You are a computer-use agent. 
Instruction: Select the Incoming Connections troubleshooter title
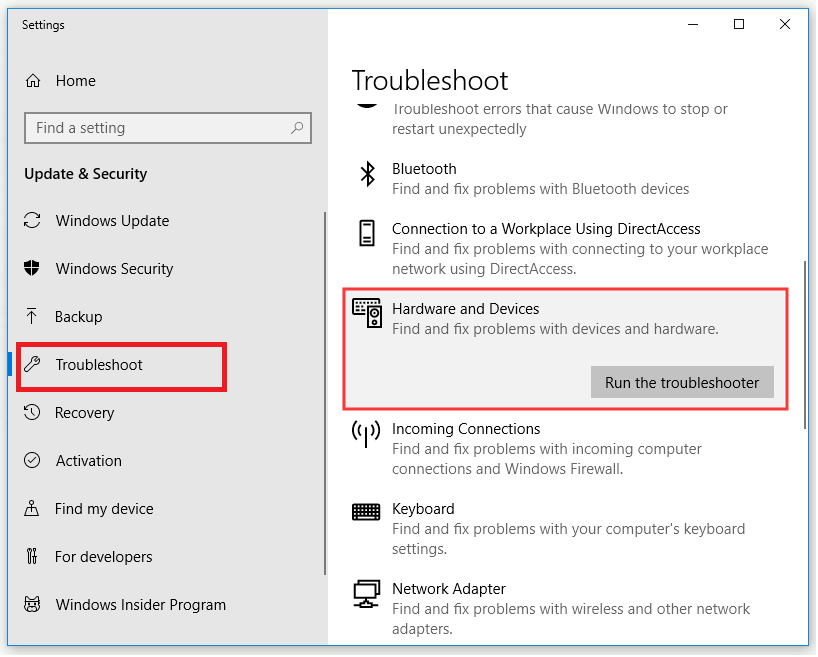click(467, 429)
